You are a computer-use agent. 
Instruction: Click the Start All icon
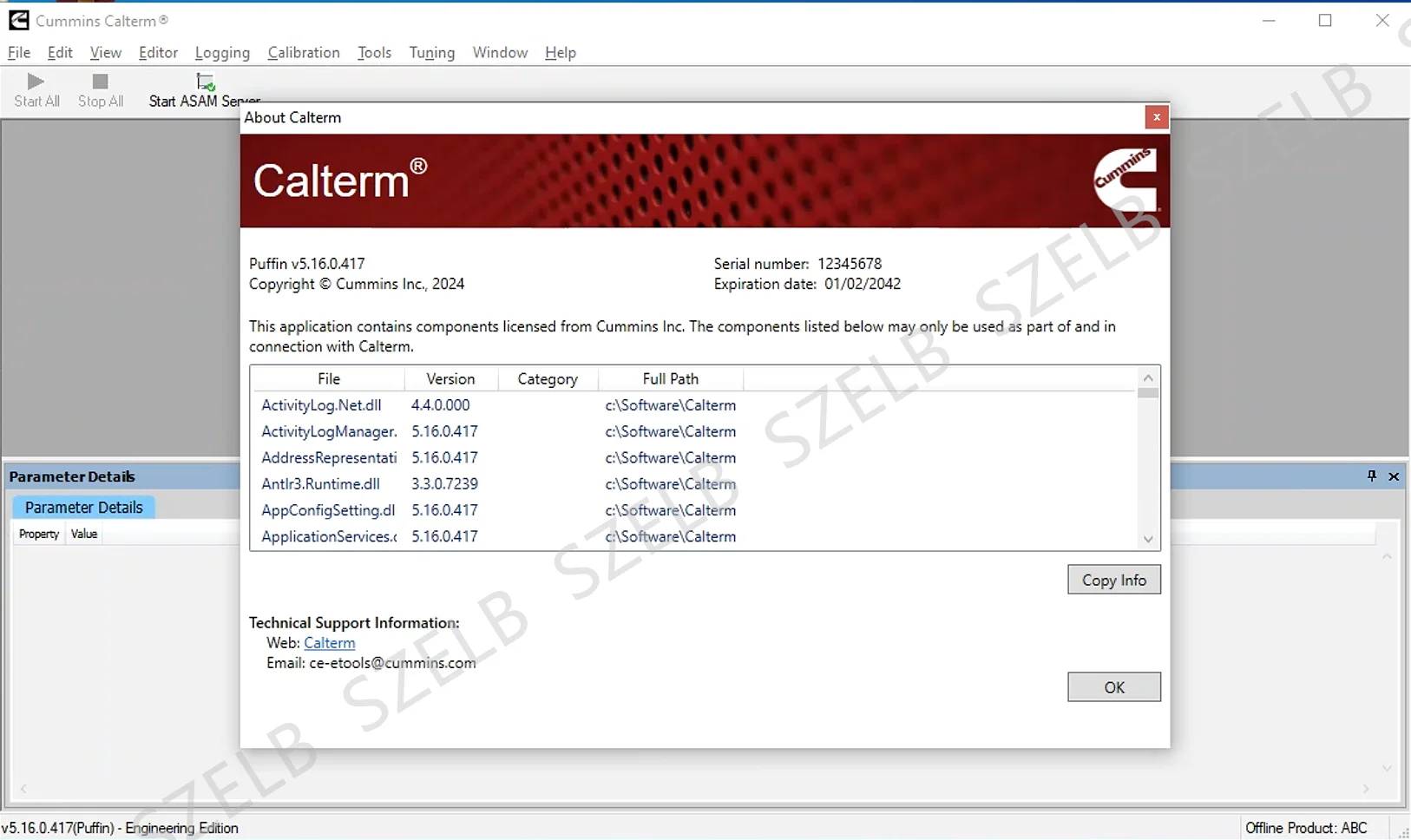36,82
